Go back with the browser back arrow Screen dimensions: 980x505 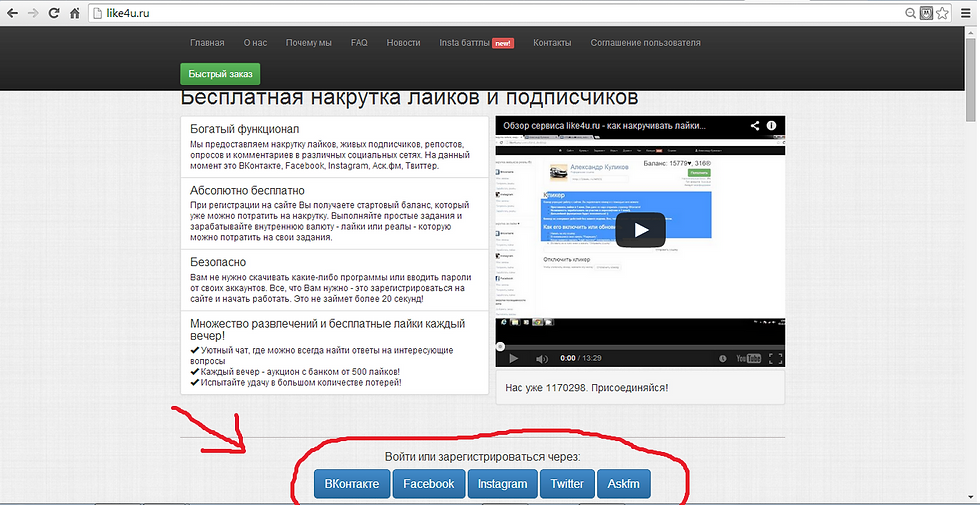click(x=12, y=12)
